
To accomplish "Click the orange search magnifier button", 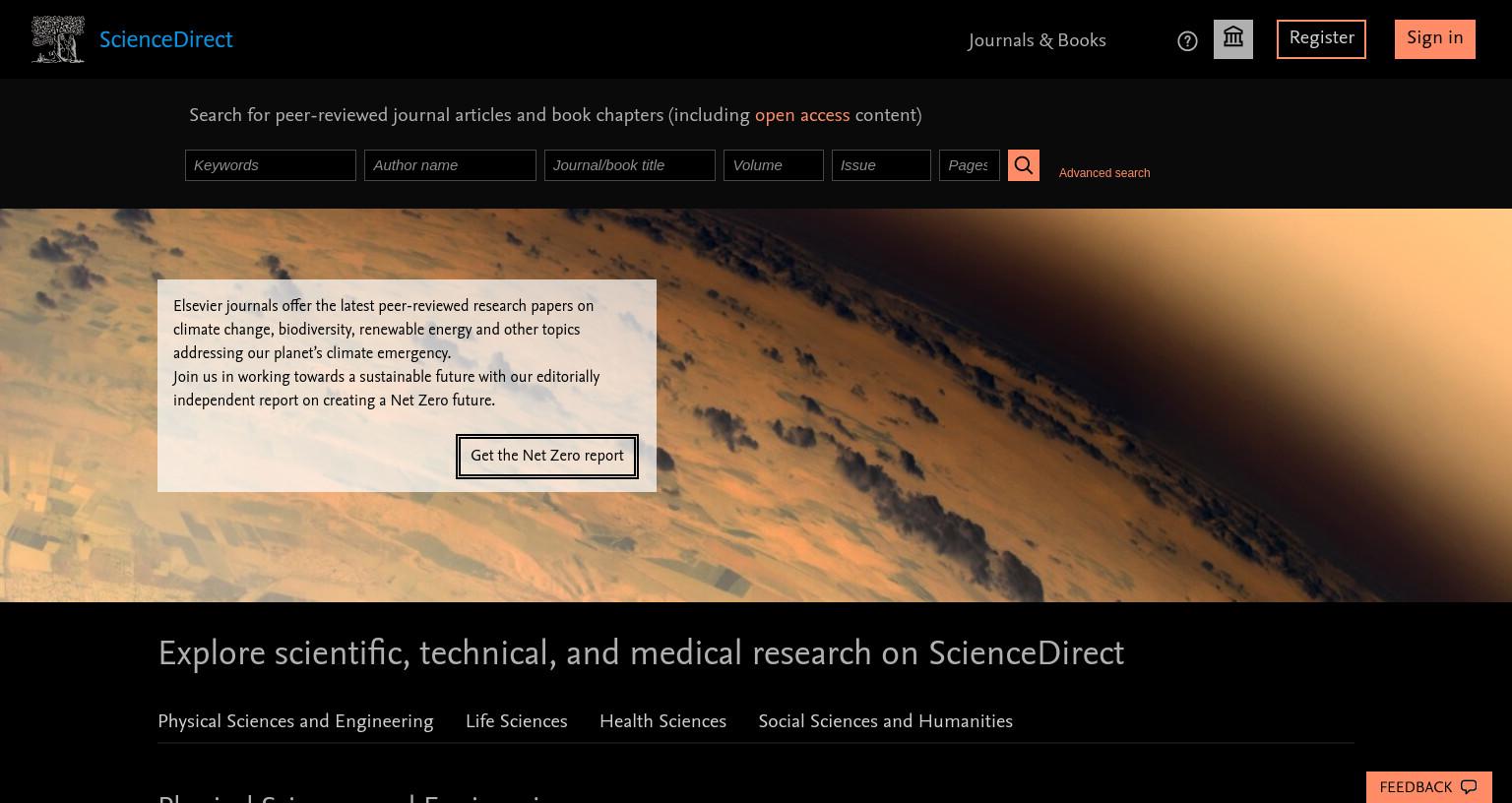I will [1024, 165].
